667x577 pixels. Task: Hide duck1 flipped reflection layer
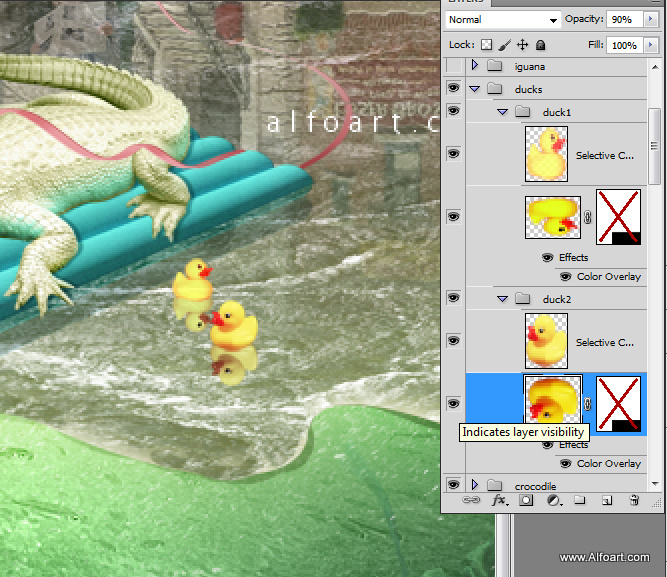453,217
